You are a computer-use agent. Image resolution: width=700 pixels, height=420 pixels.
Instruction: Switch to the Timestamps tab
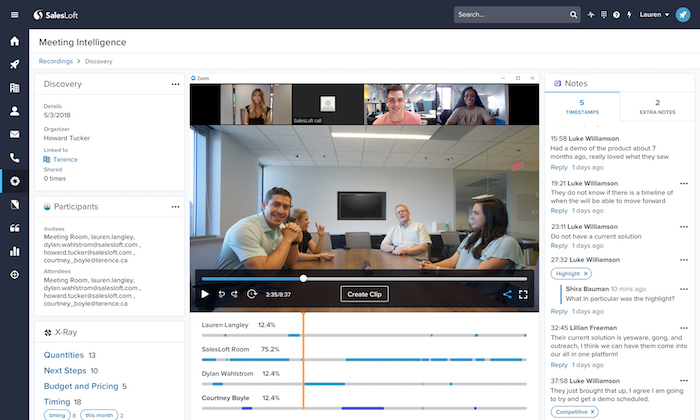tap(582, 107)
